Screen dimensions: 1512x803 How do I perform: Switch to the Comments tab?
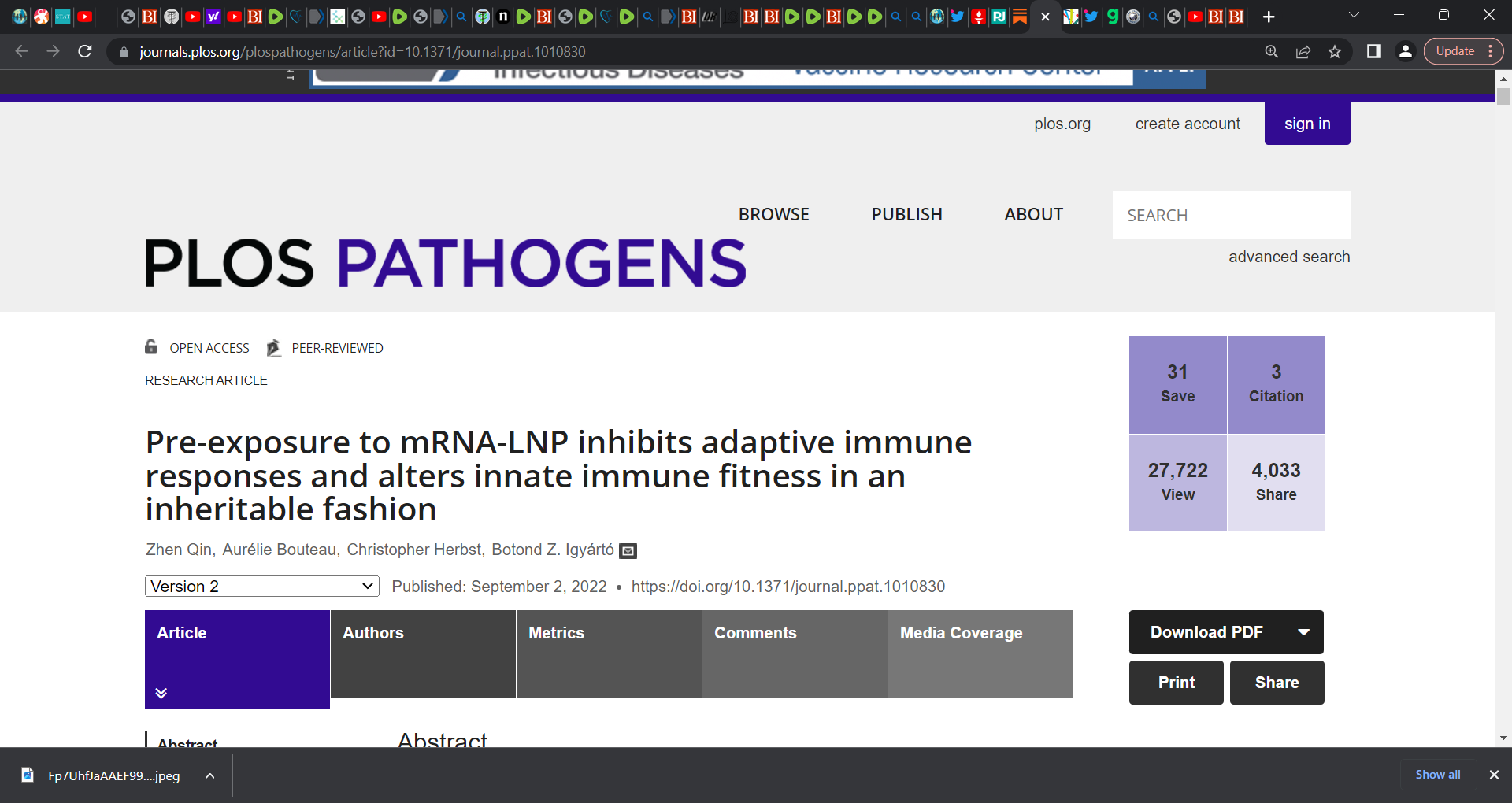coord(795,654)
